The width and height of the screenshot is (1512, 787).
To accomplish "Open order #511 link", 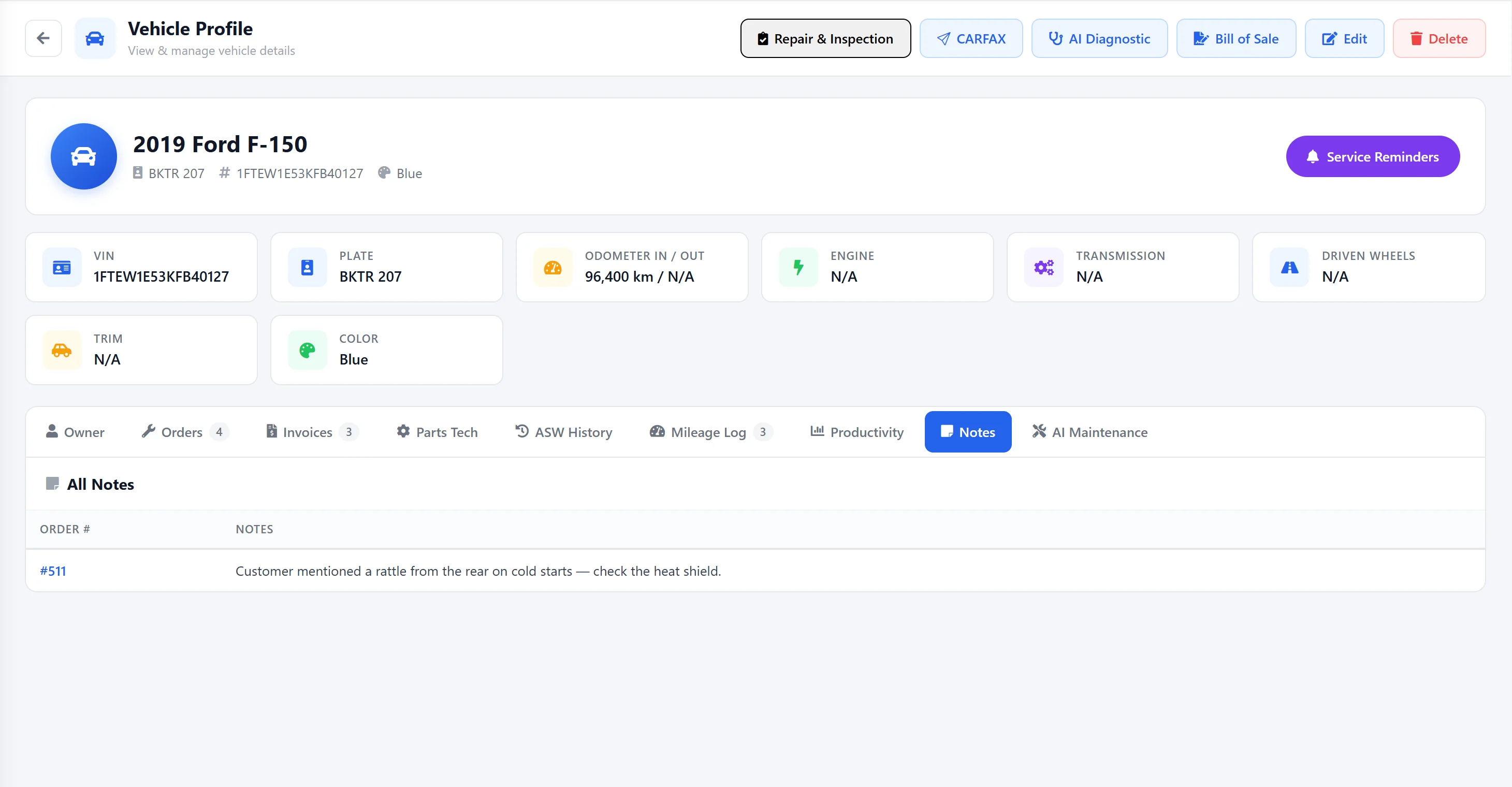I will pos(53,571).
